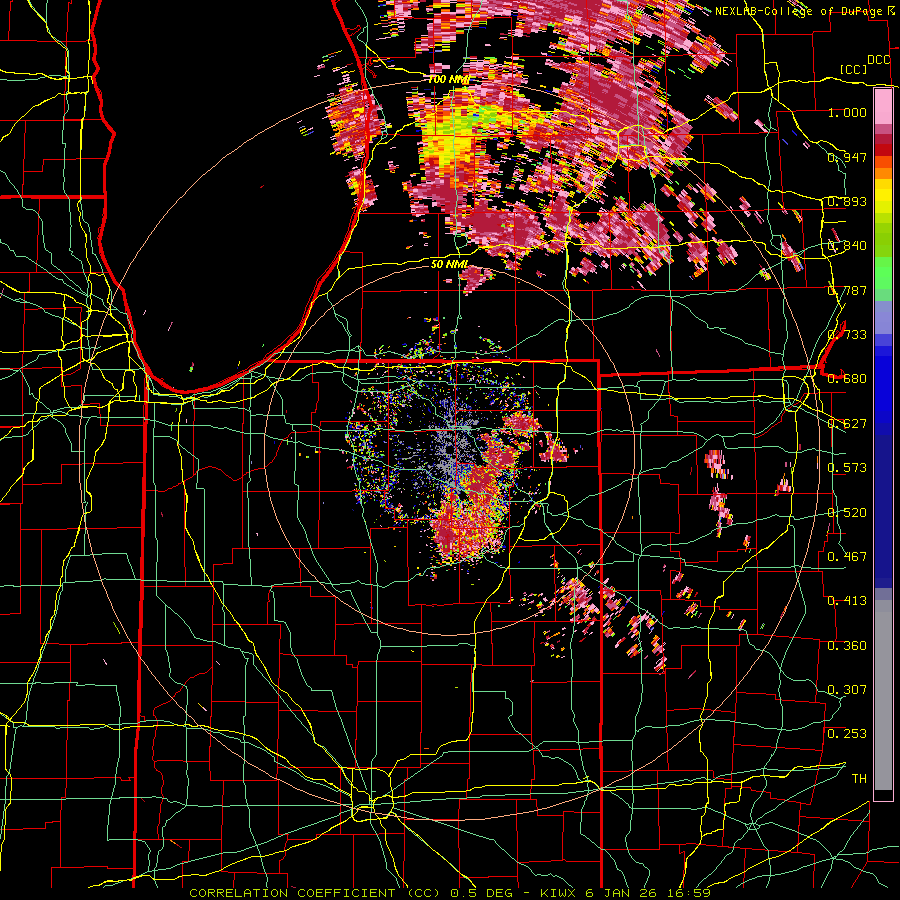Select the 0.413 value on the color scale
Image resolution: width=900 pixels, height=900 pixels.
(x=847, y=601)
